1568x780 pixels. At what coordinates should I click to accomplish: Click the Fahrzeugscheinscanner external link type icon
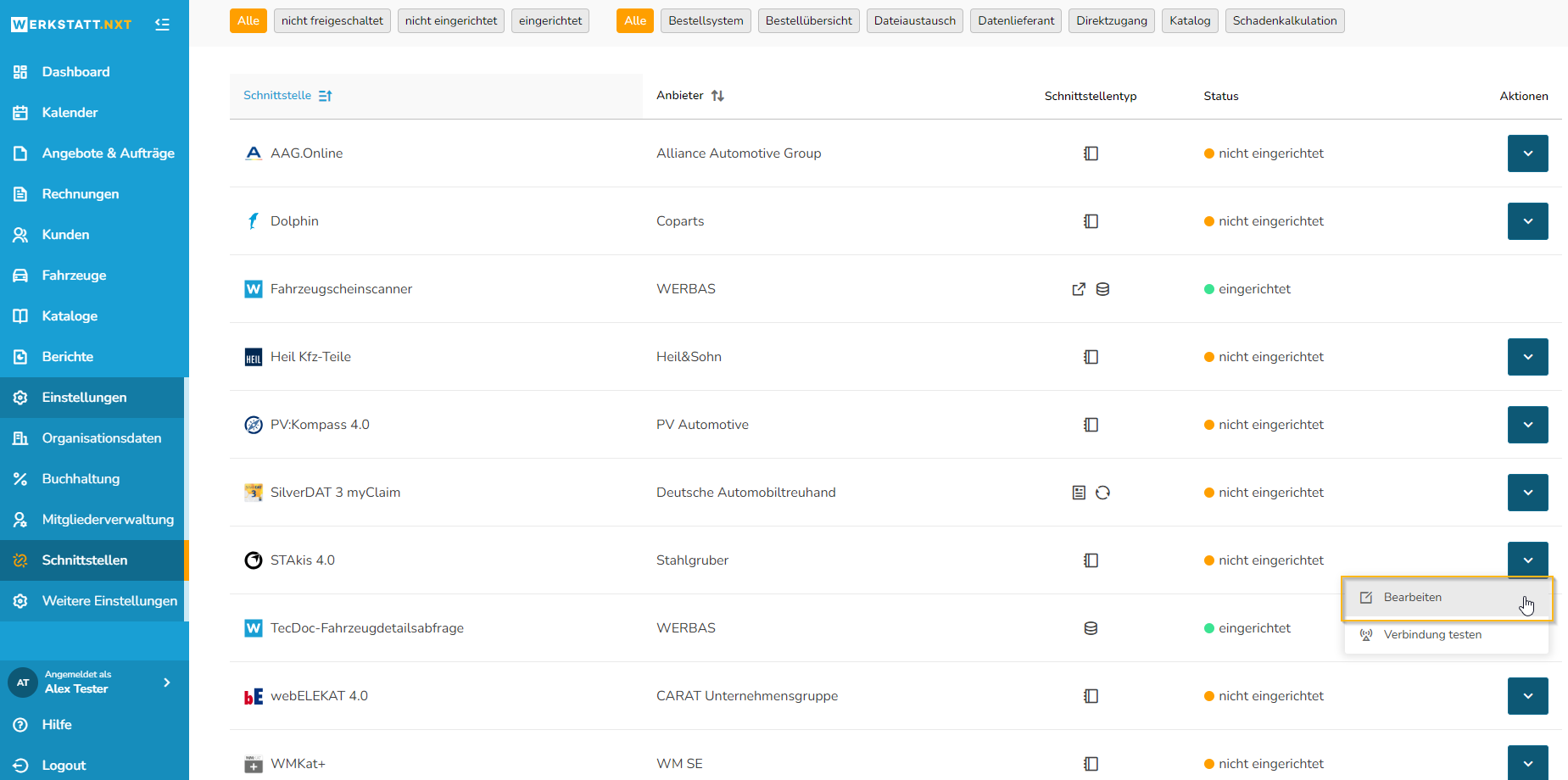point(1079,289)
